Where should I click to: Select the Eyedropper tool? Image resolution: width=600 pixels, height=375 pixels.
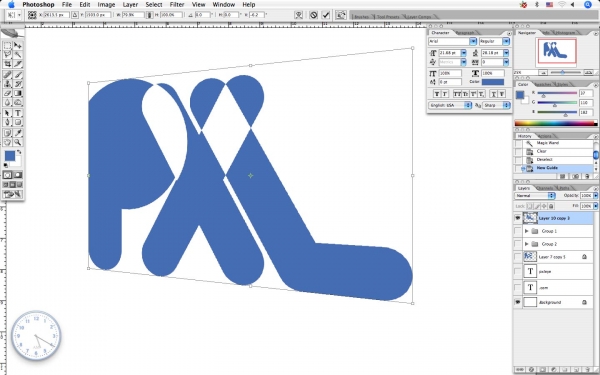click(18, 133)
